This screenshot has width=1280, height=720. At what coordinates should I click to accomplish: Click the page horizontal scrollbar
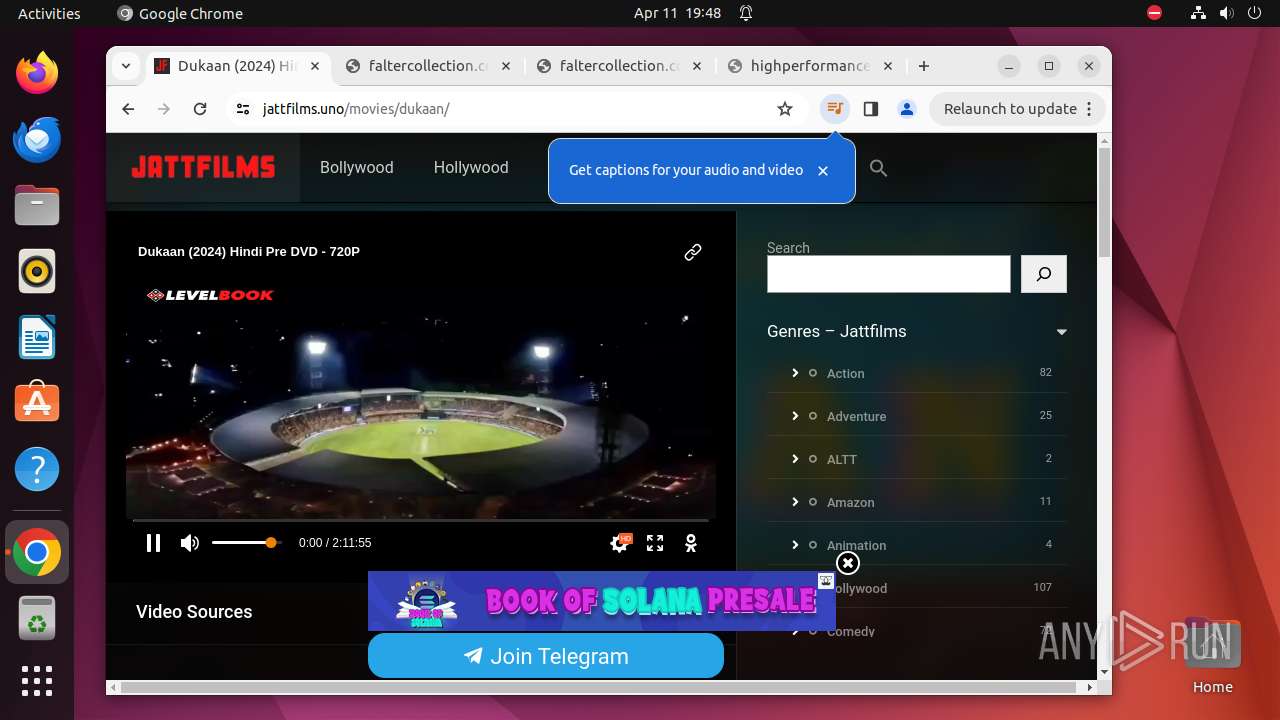pyautogui.click(x=600, y=687)
